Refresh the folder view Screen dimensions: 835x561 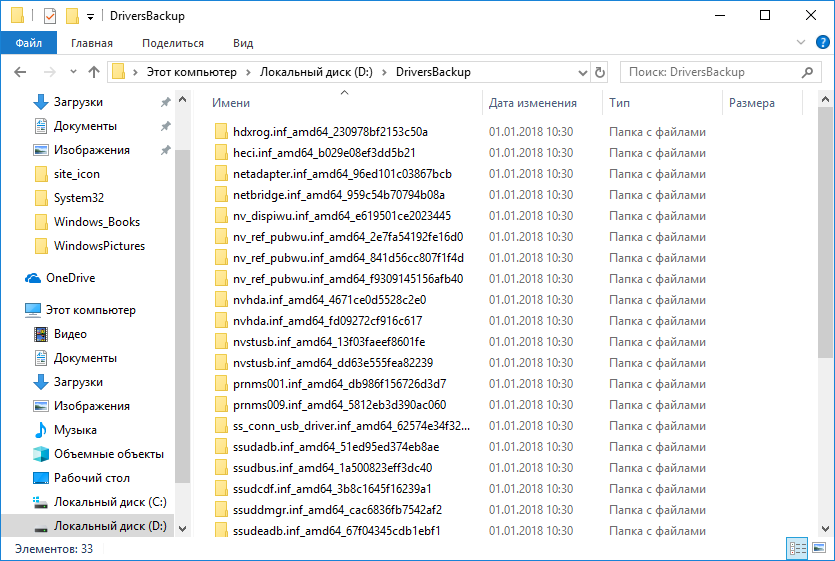tap(600, 72)
